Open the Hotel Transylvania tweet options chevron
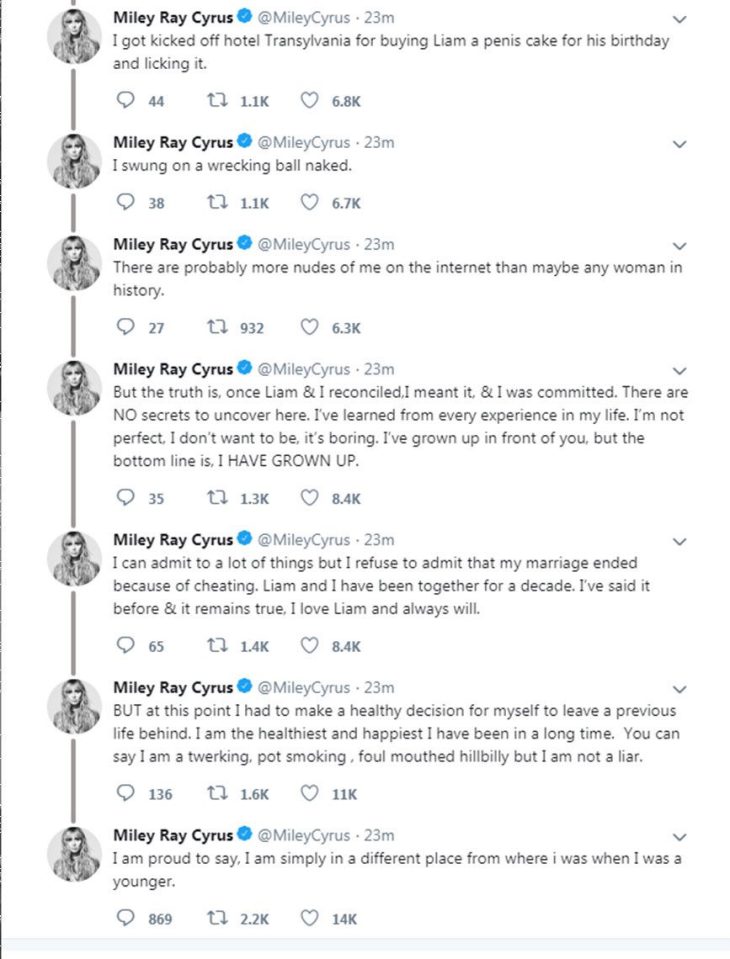 click(x=679, y=20)
